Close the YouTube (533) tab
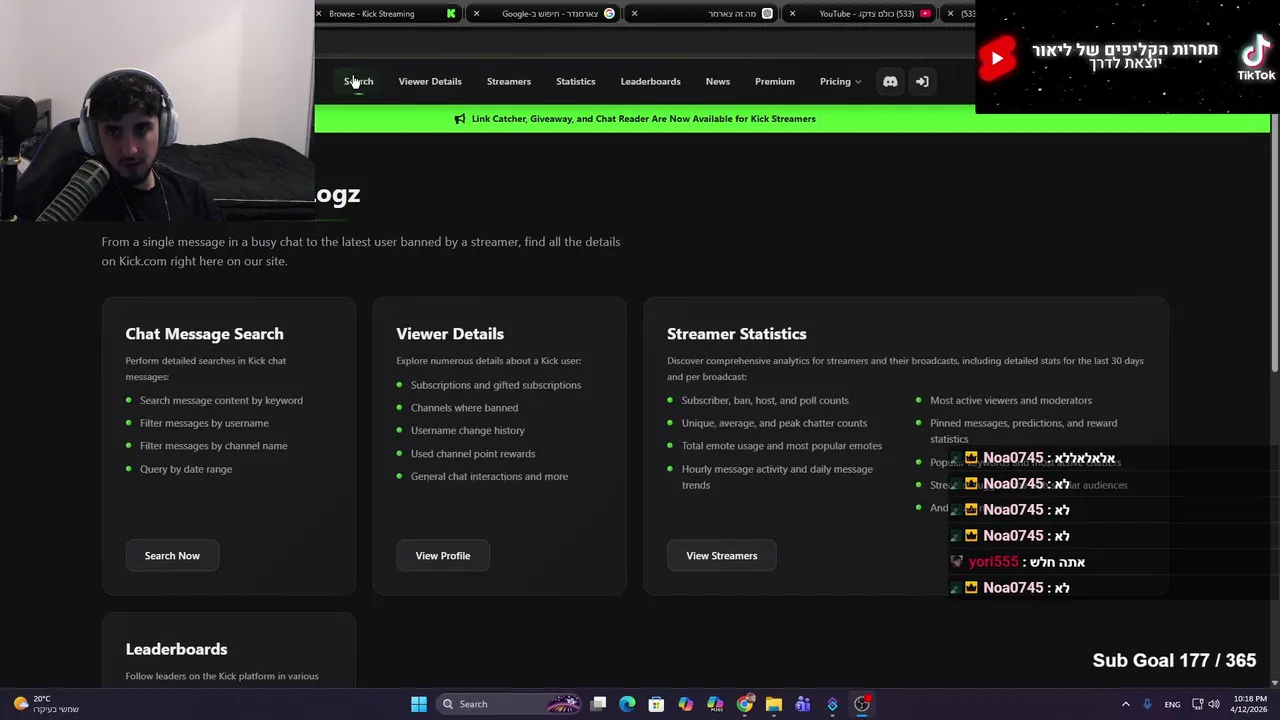 (793, 14)
